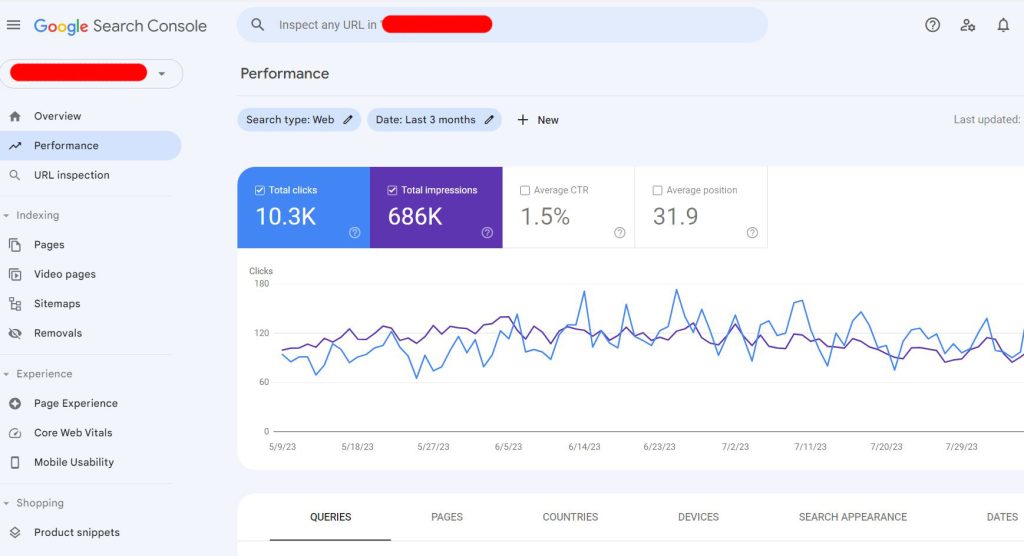Click the Core Web Vitals gauge icon
Viewport: 1024px width, 556px height.
coord(15,433)
